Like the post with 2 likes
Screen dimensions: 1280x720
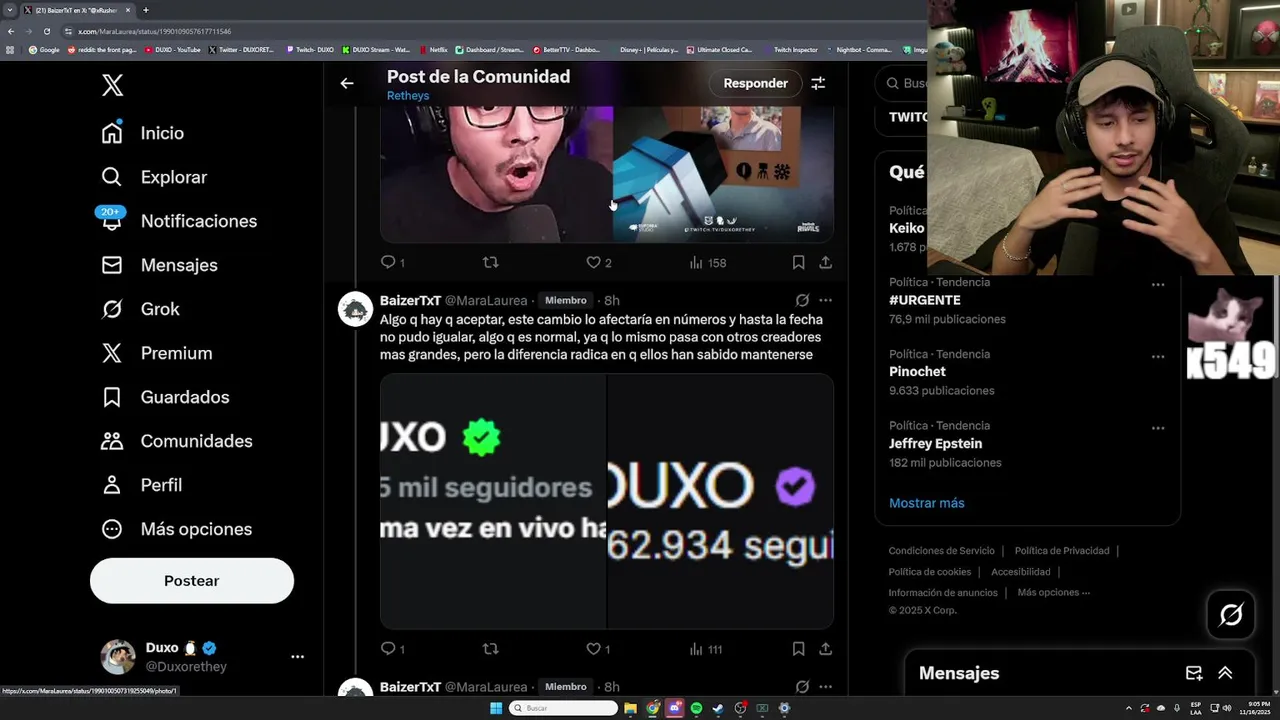pyautogui.click(x=599, y=262)
